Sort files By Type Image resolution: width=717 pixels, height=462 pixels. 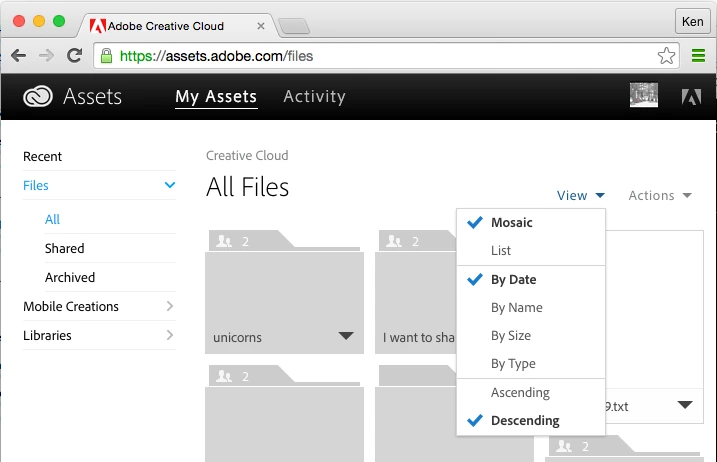(531, 364)
